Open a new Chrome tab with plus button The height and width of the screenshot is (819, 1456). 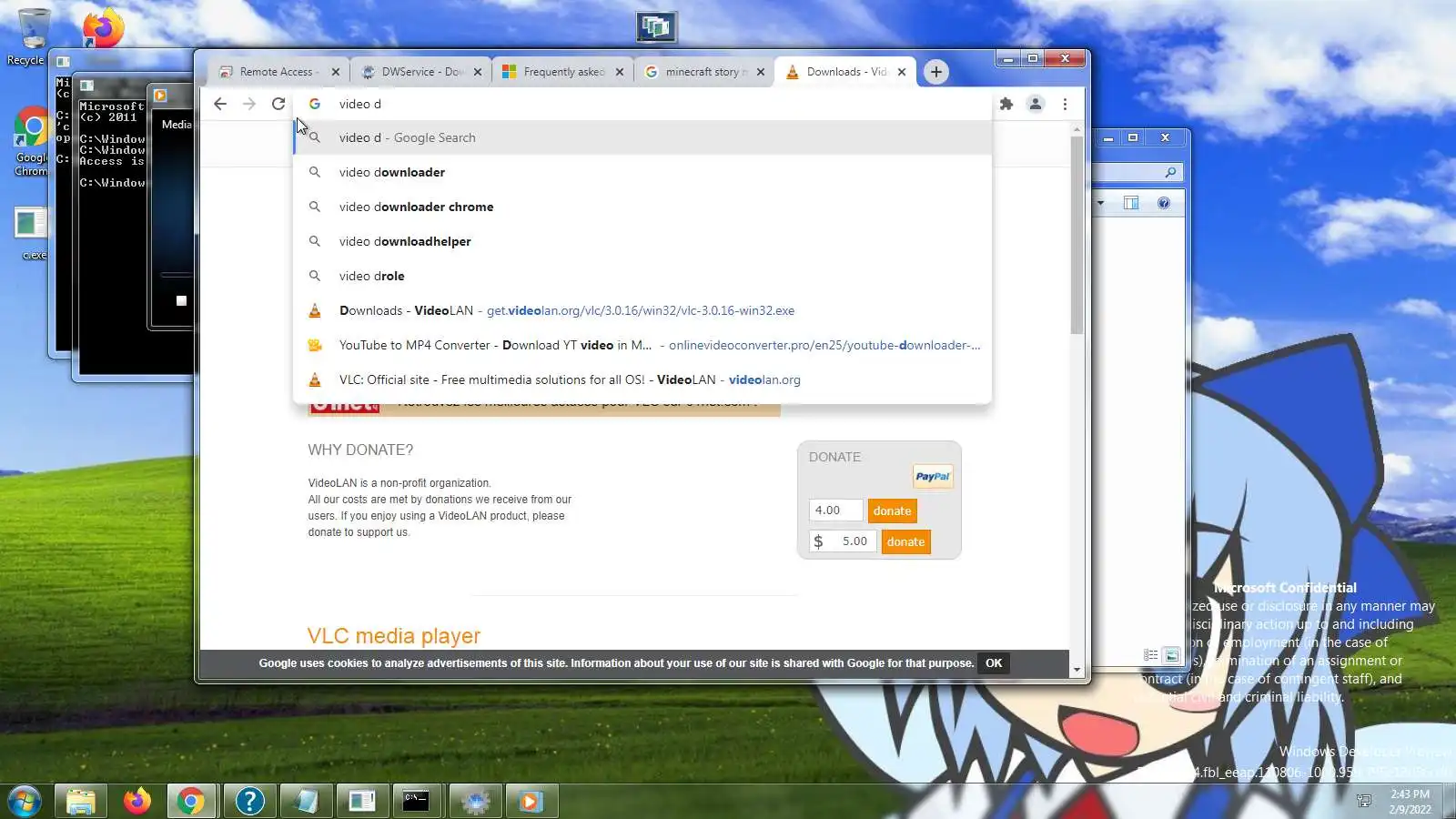pyautogui.click(x=935, y=72)
